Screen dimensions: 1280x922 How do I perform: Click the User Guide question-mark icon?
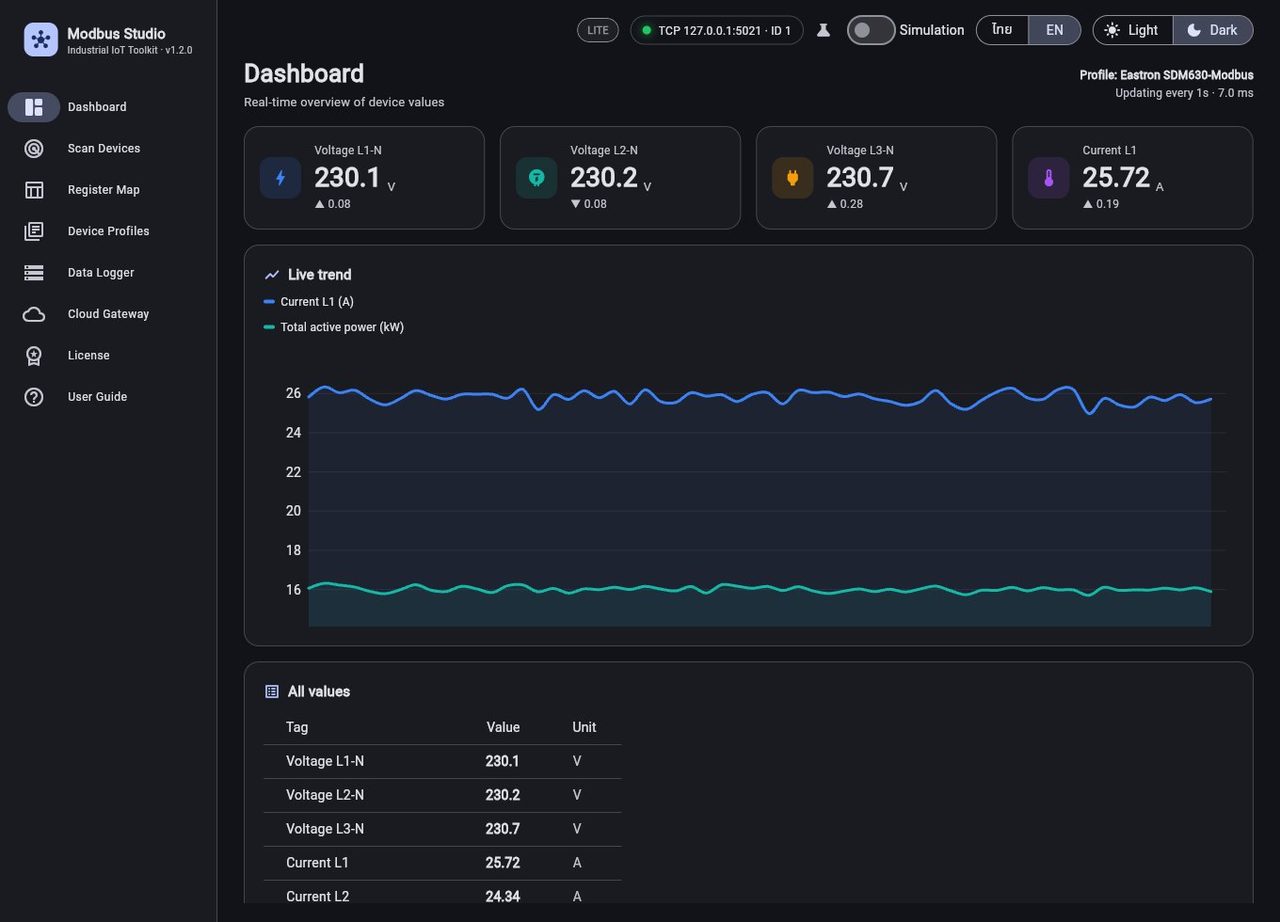click(34, 397)
